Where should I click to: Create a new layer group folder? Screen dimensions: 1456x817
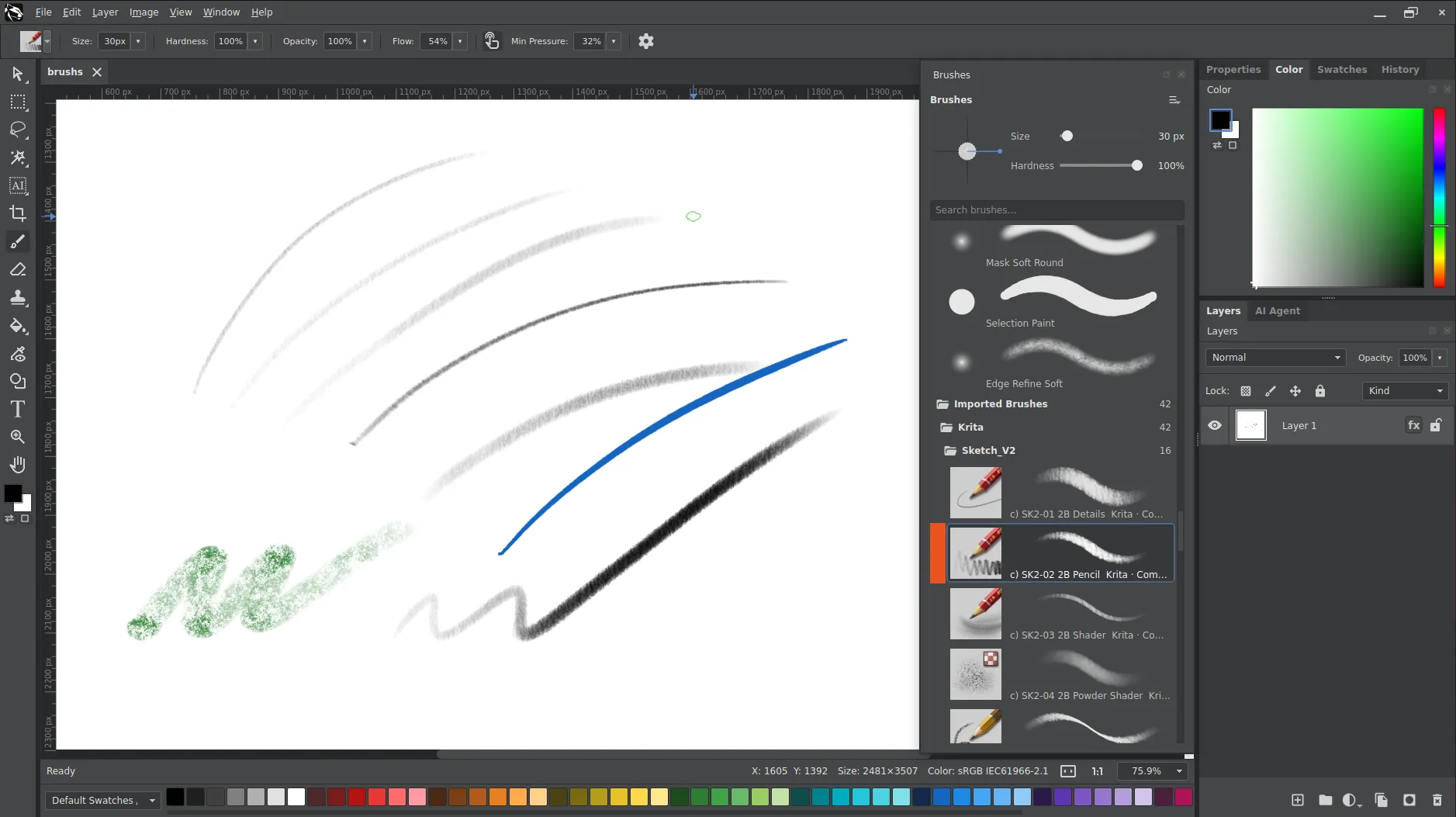pyautogui.click(x=1326, y=800)
